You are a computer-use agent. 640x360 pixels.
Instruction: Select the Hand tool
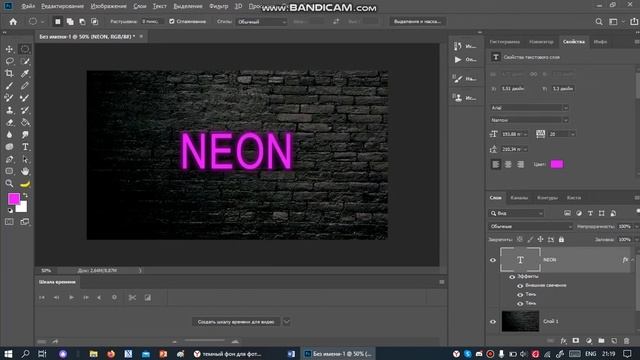point(25,171)
